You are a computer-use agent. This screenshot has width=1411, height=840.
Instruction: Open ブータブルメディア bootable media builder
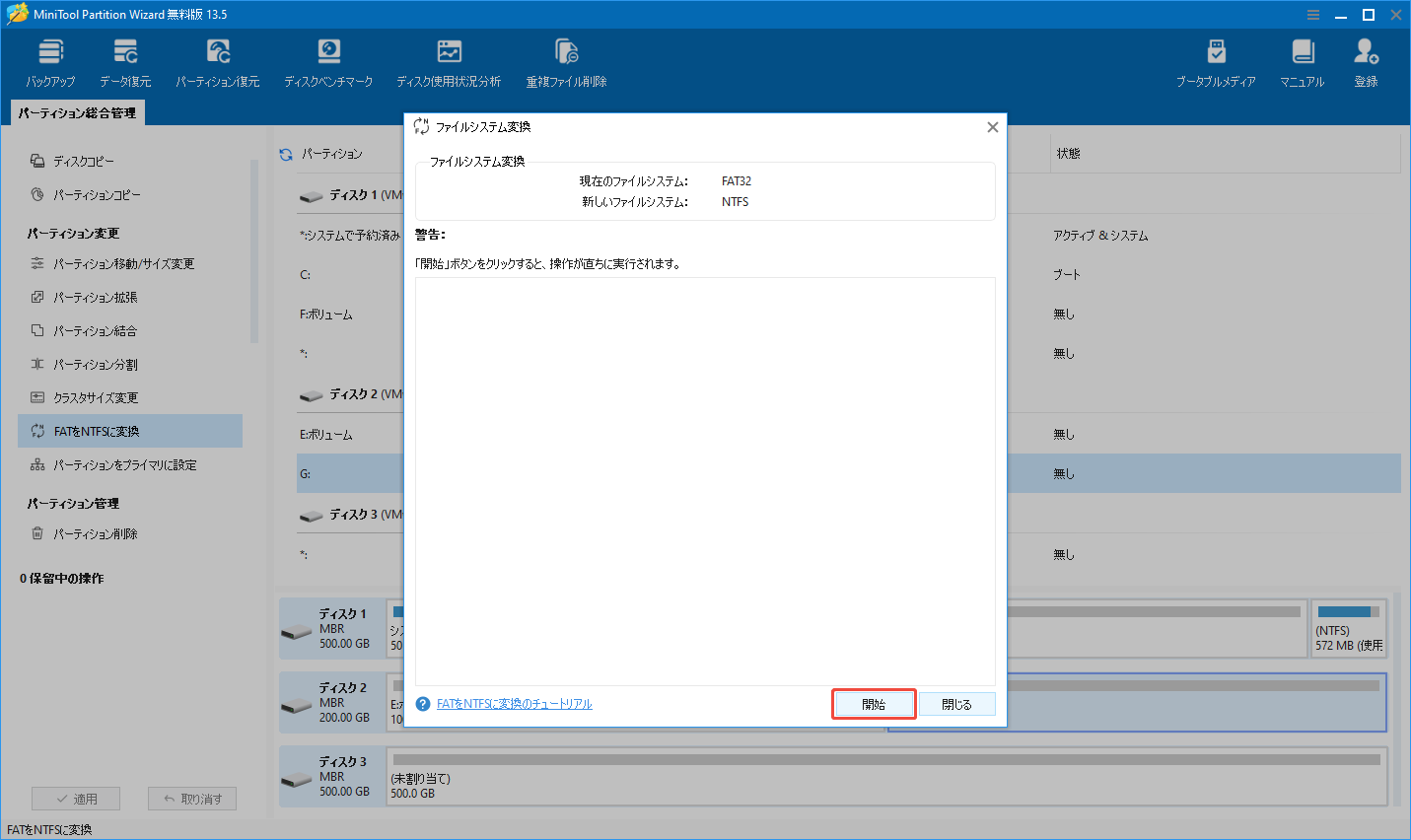click(x=1217, y=61)
